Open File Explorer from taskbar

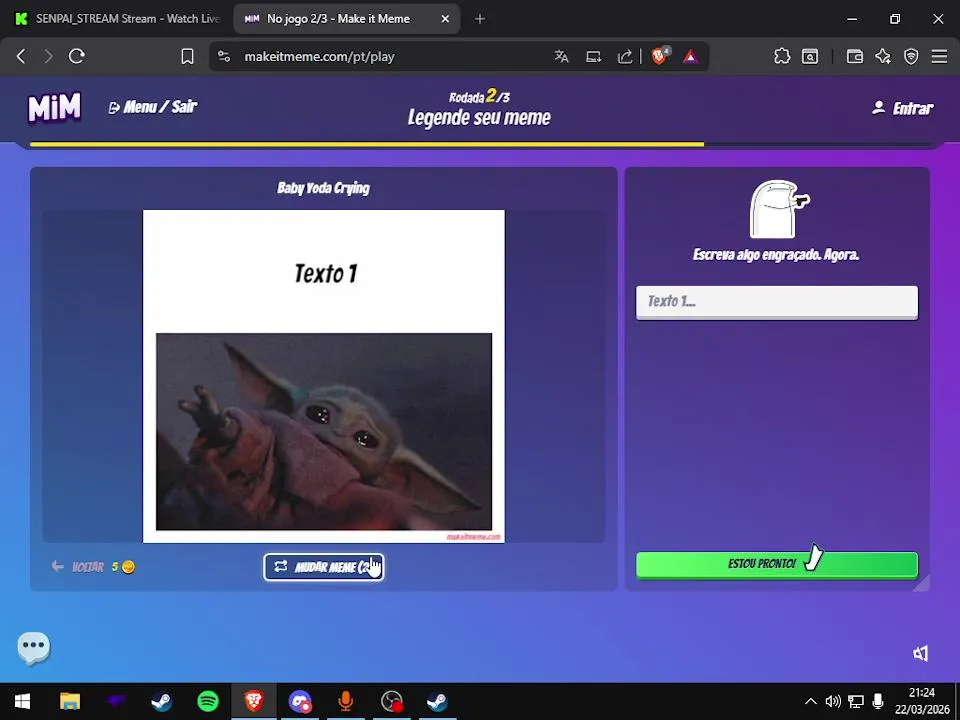[70, 702]
